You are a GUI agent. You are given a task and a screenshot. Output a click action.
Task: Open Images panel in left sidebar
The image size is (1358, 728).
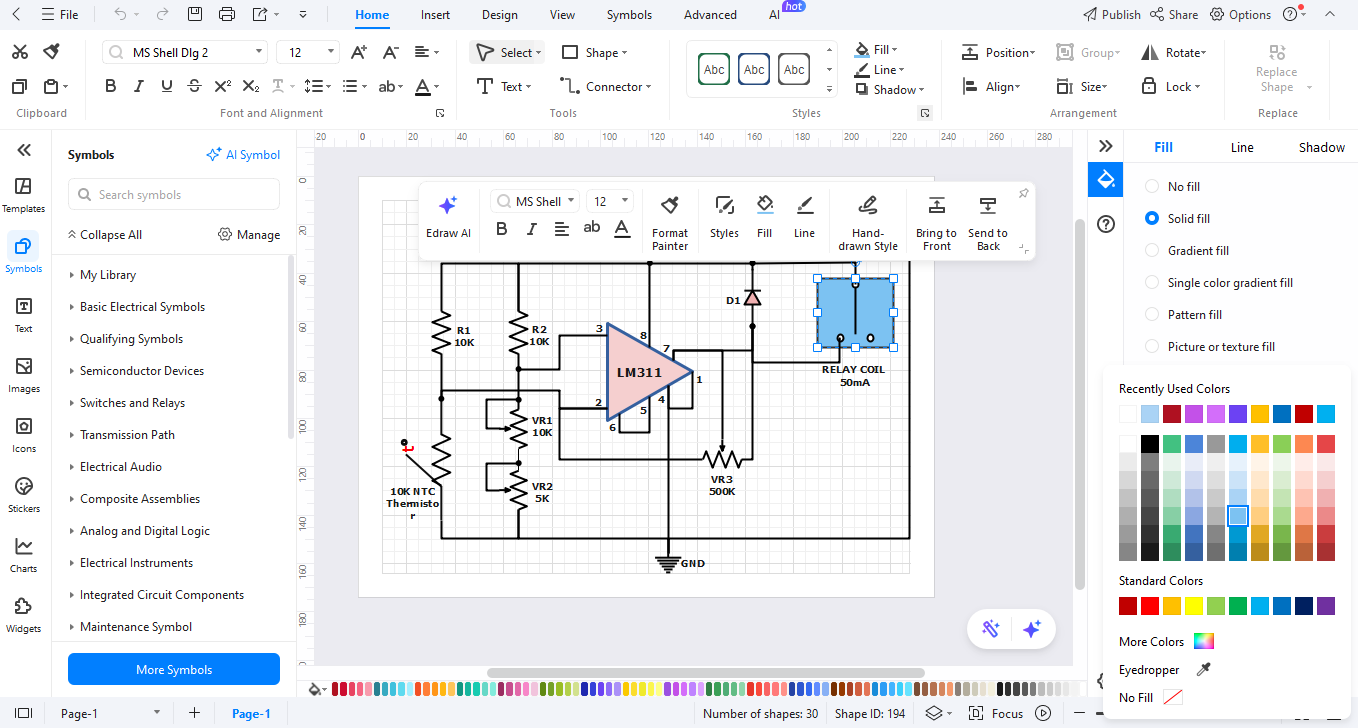click(24, 375)
